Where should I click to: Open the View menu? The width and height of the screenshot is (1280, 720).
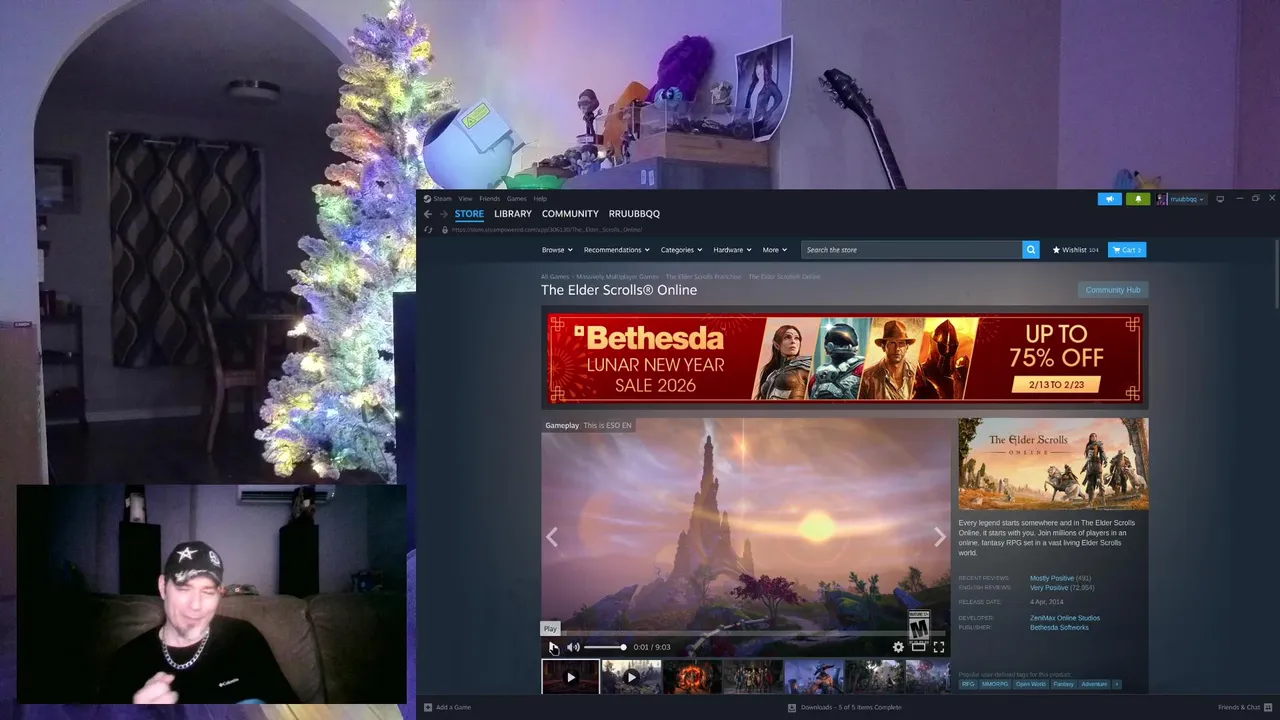point(465,199)
